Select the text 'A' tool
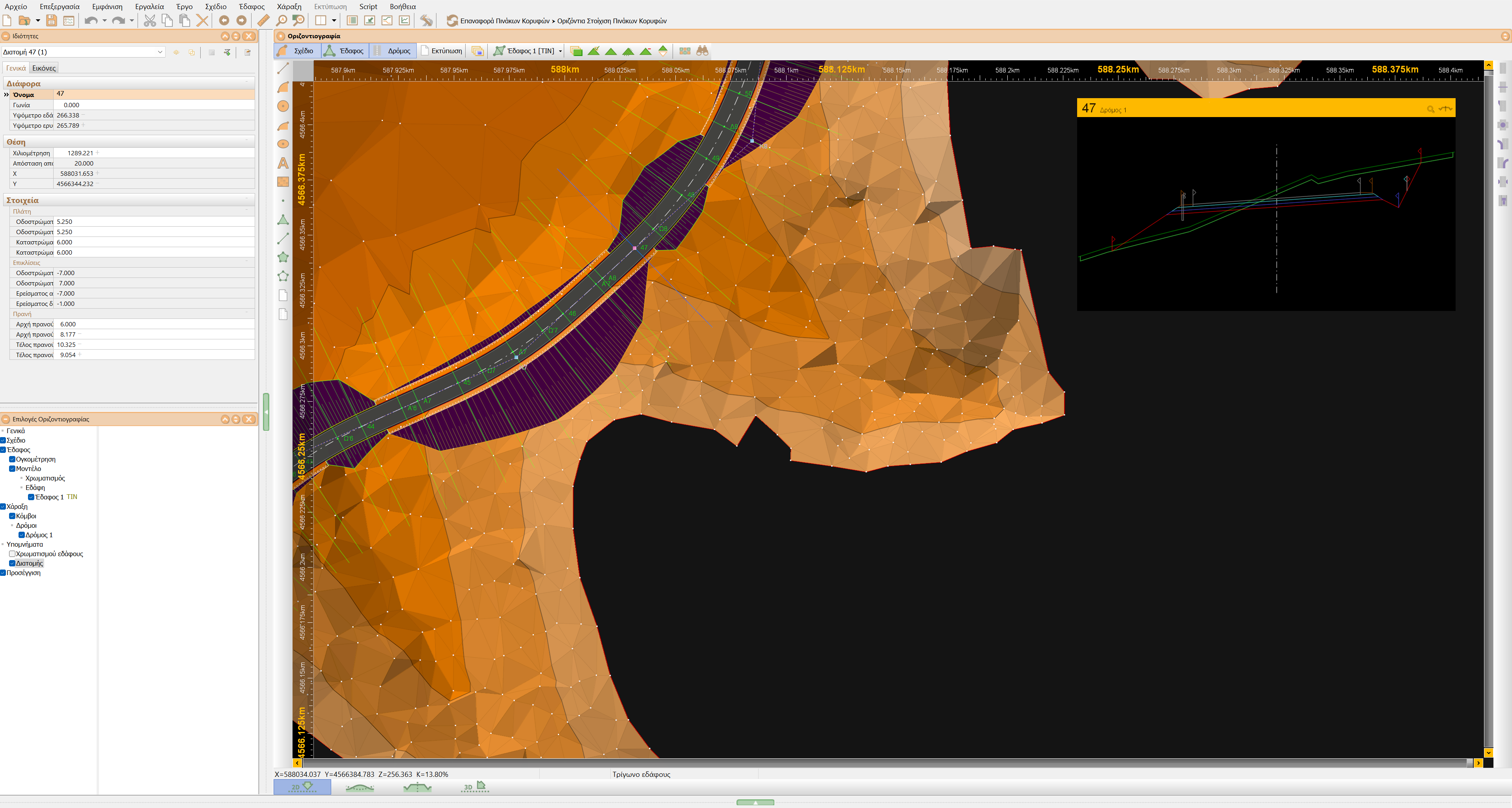1512x808 pixels. coord(283,163)
